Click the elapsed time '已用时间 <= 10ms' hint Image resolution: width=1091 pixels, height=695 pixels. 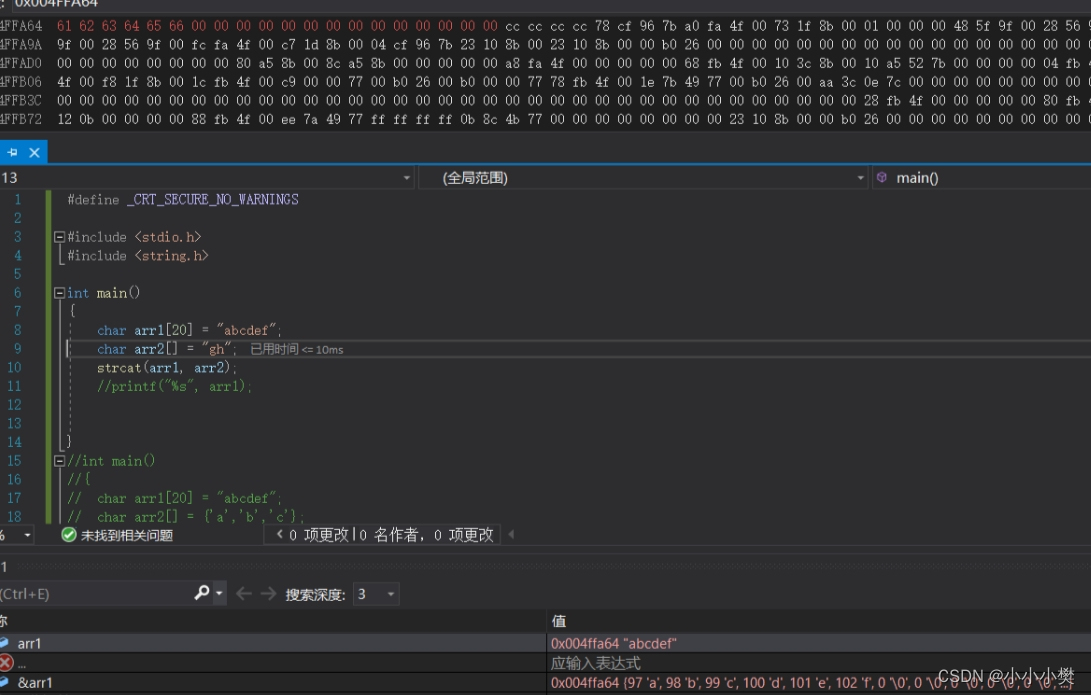point(296,349)
